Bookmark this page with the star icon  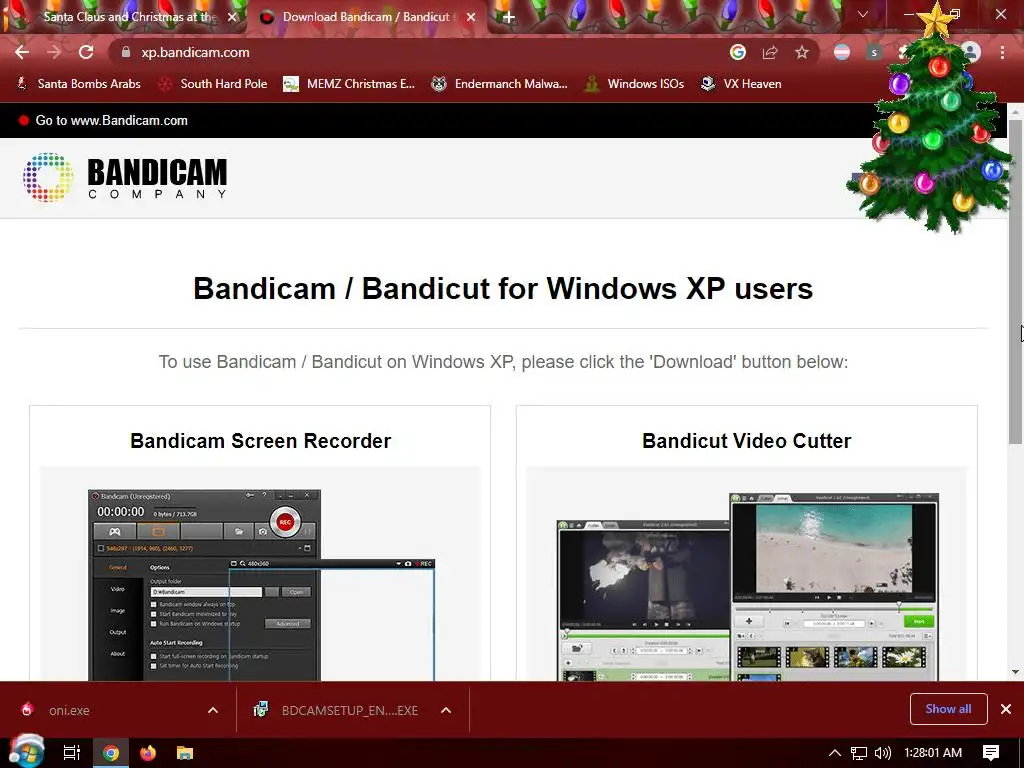click(x=802, y=52)
